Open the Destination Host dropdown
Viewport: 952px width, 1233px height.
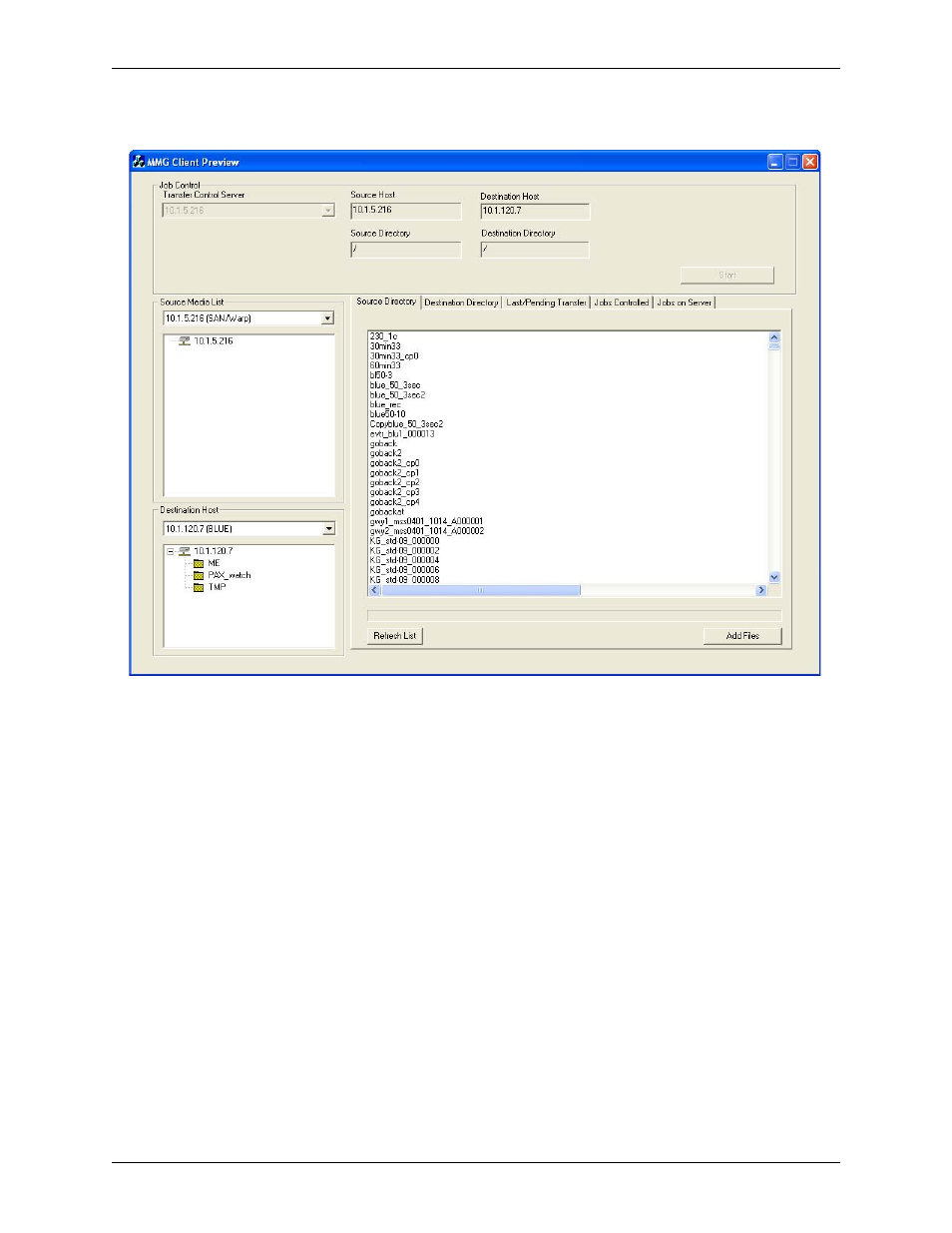(328, 529)
